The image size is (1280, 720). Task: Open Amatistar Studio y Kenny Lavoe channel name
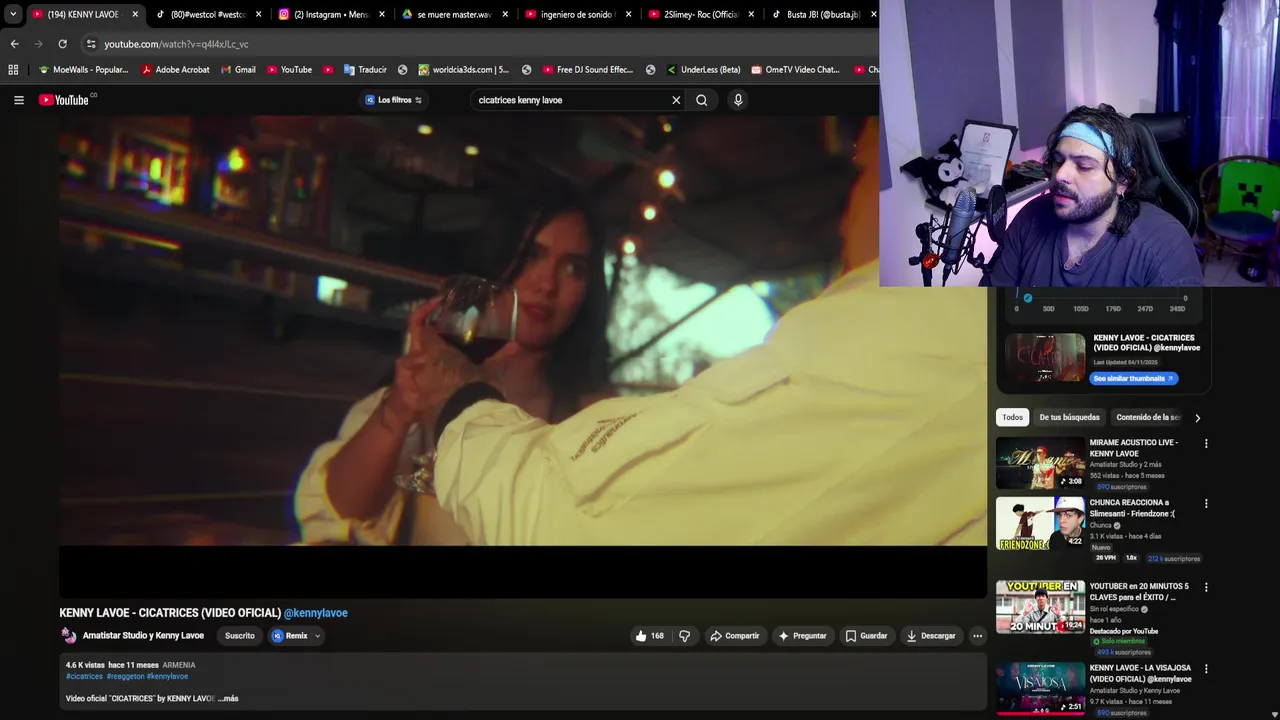coord(143,636)
